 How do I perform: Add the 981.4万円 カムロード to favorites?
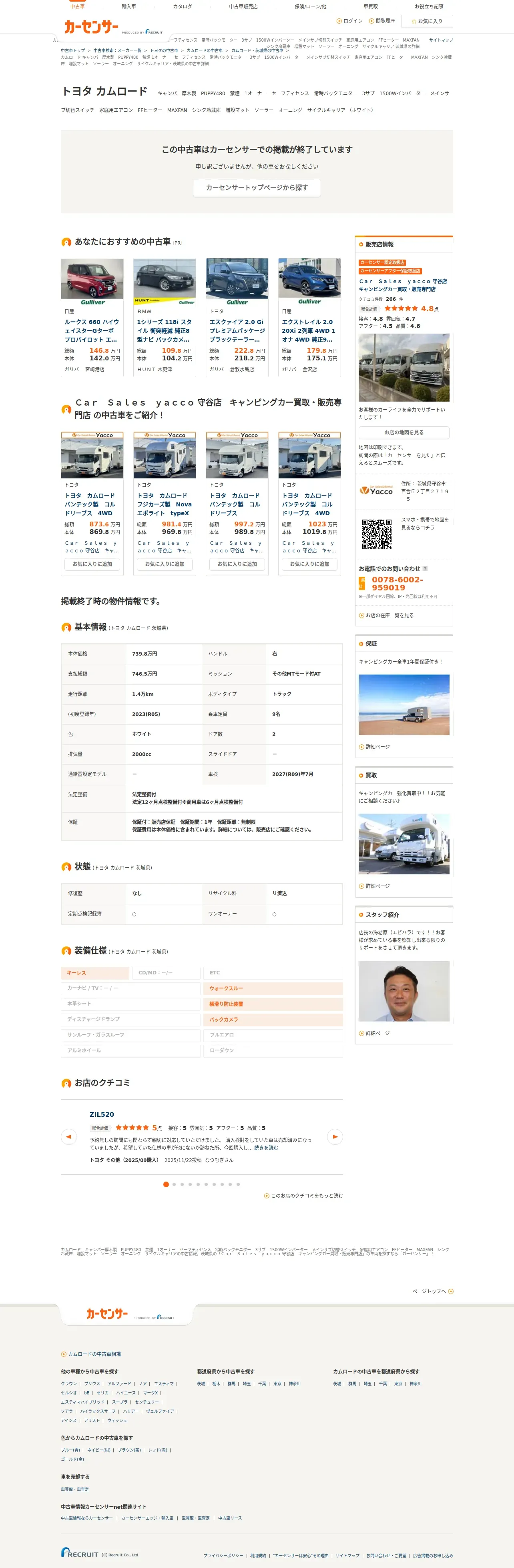165,564
